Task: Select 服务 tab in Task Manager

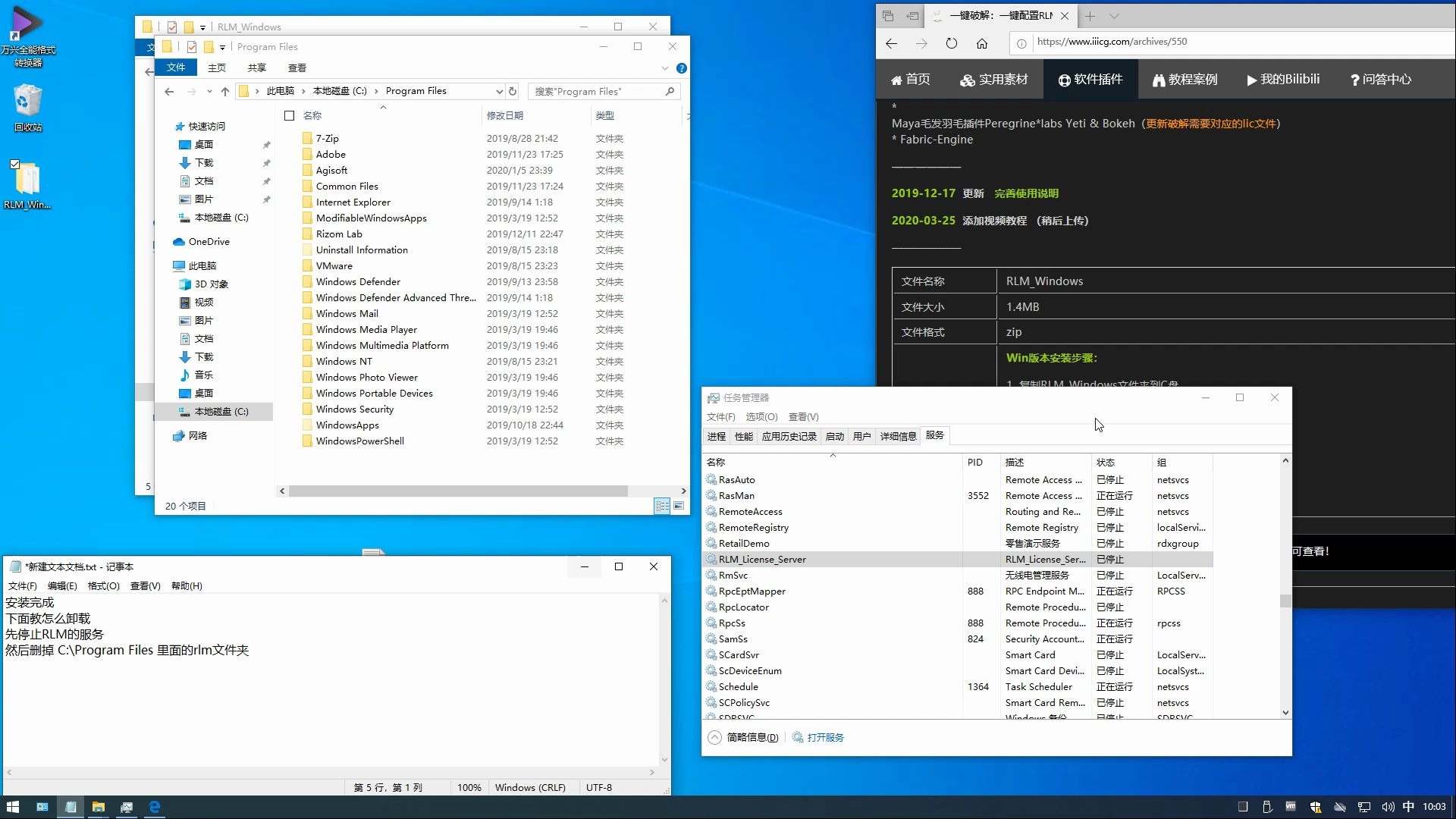Action: point(934,436)
